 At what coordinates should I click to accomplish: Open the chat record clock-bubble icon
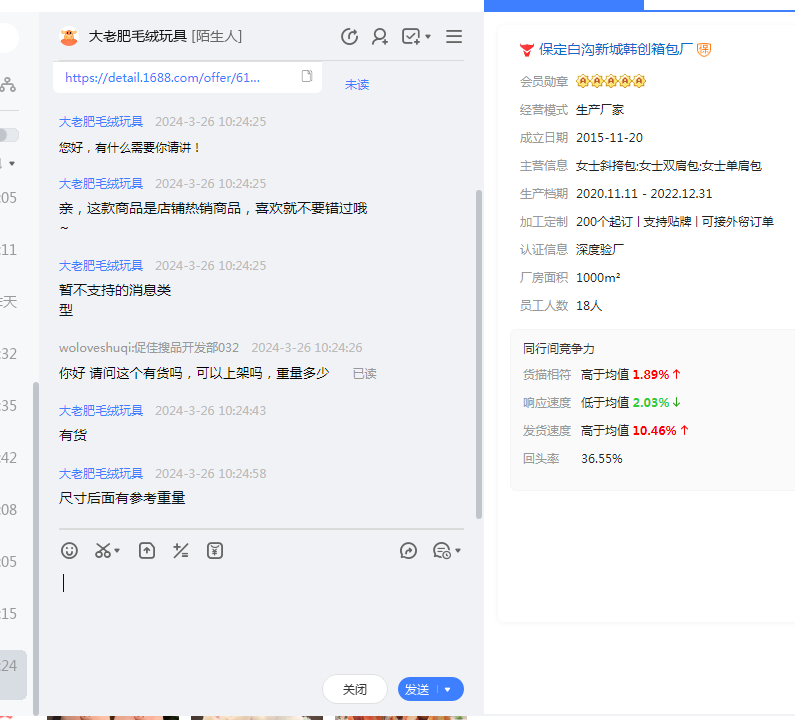point(442,551)
